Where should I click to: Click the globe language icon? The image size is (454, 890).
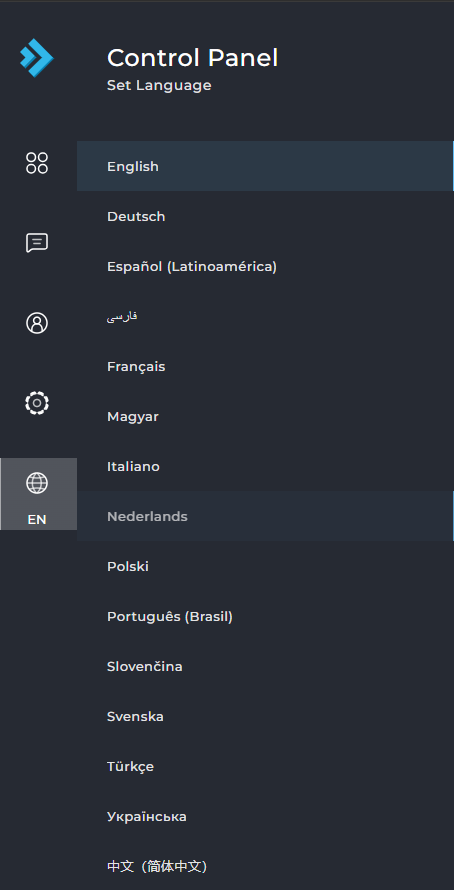(37, 483)
